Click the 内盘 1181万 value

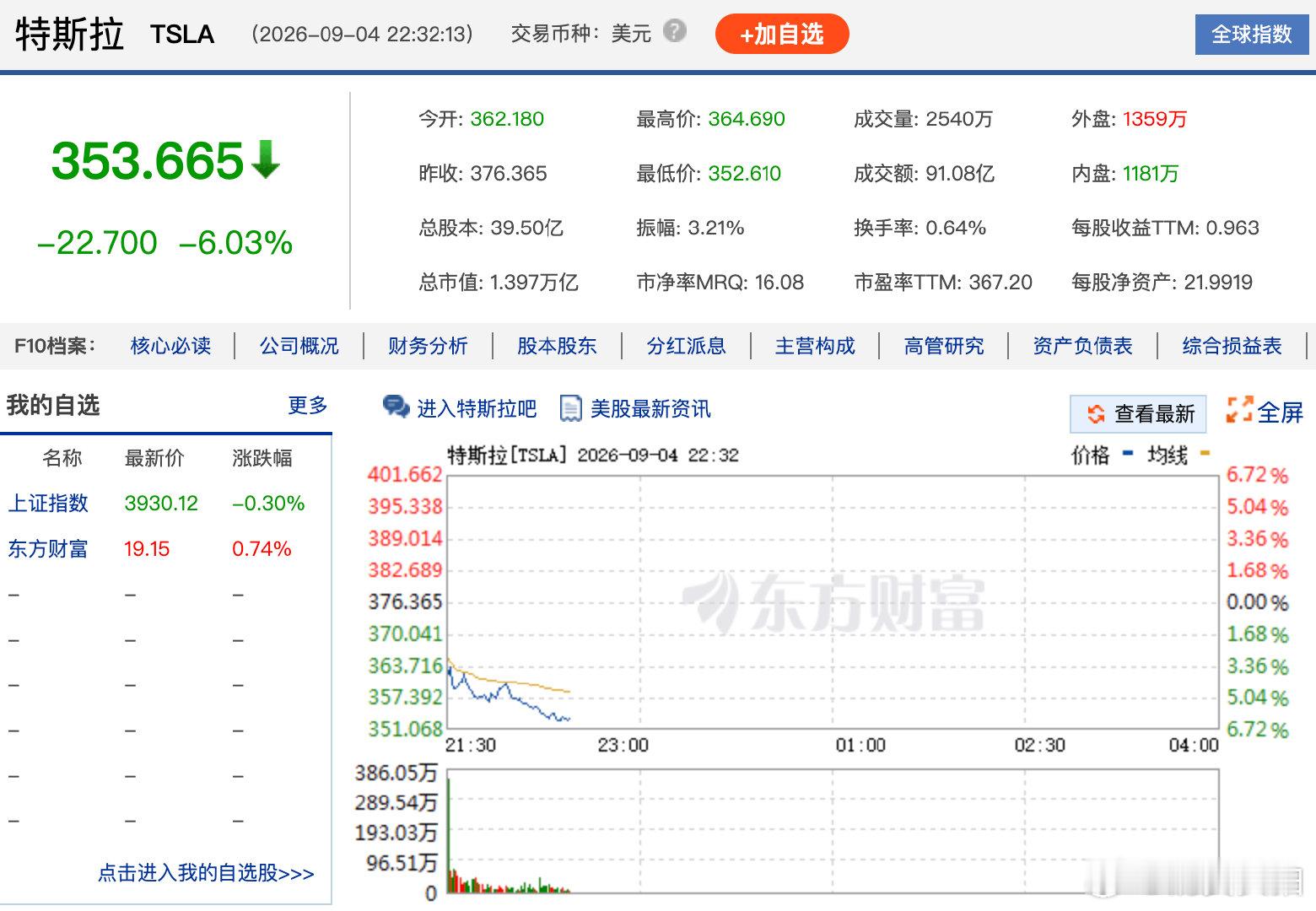pos(1151,174)
